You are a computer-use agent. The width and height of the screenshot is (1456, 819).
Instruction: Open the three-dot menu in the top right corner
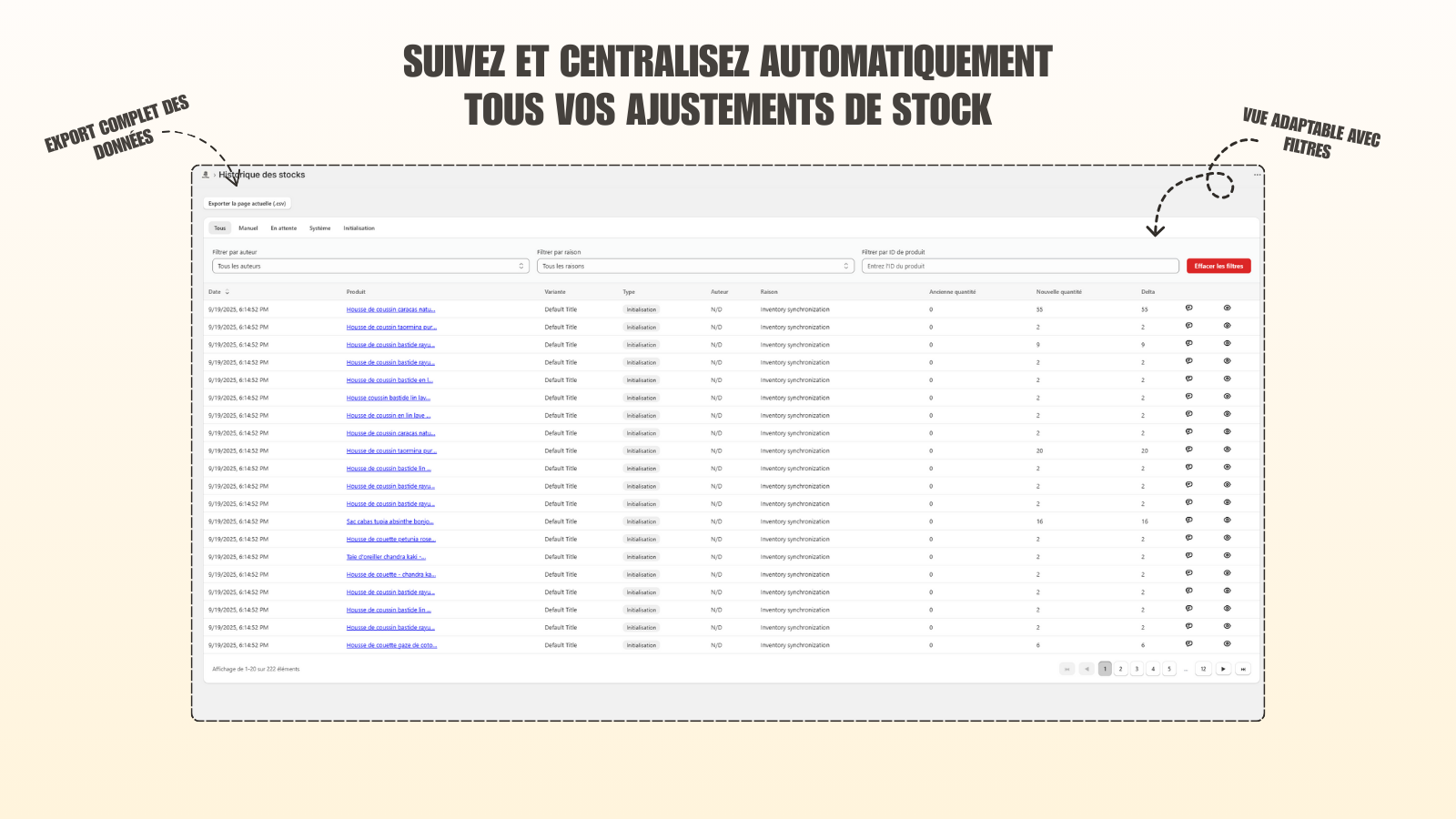click(x=1257, y=175)
